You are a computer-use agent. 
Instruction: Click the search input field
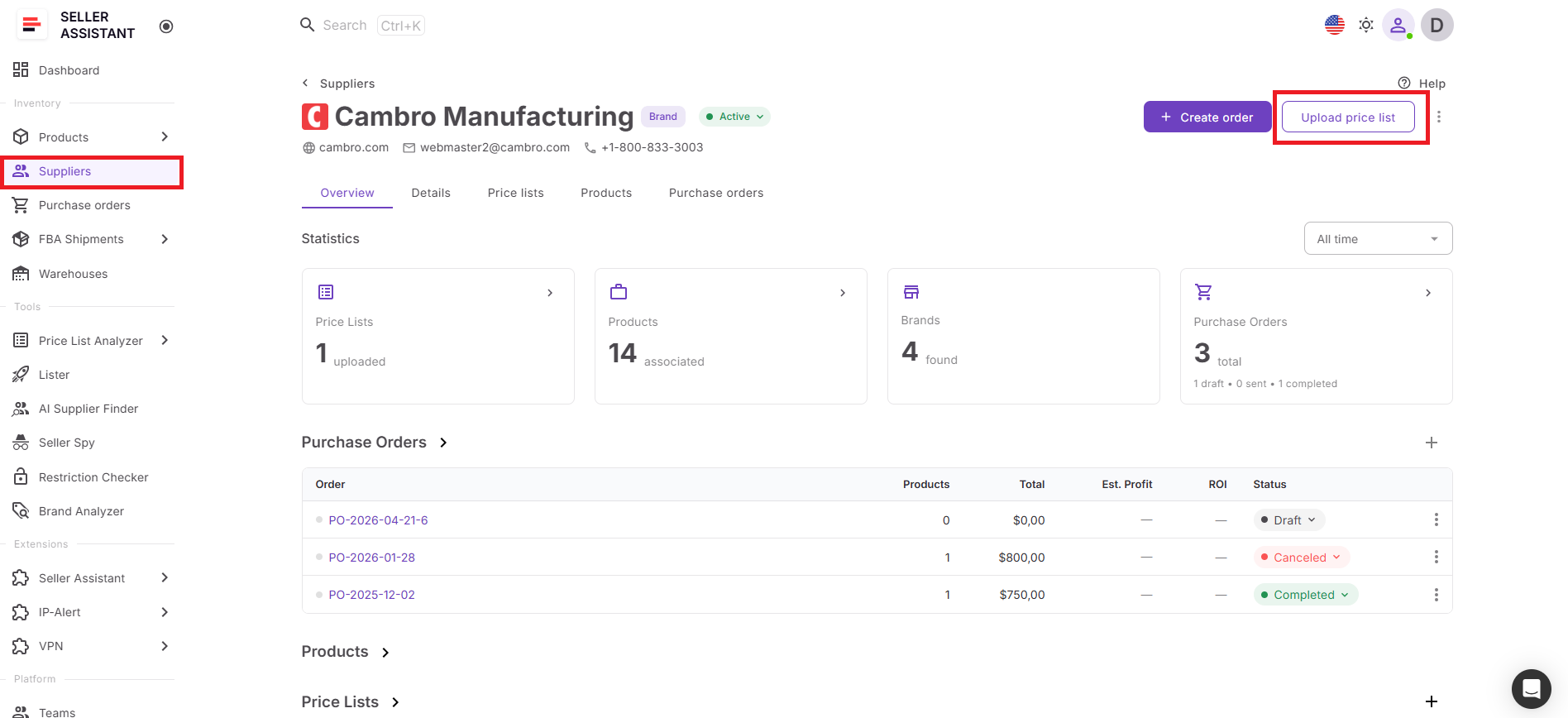(362, 26)
